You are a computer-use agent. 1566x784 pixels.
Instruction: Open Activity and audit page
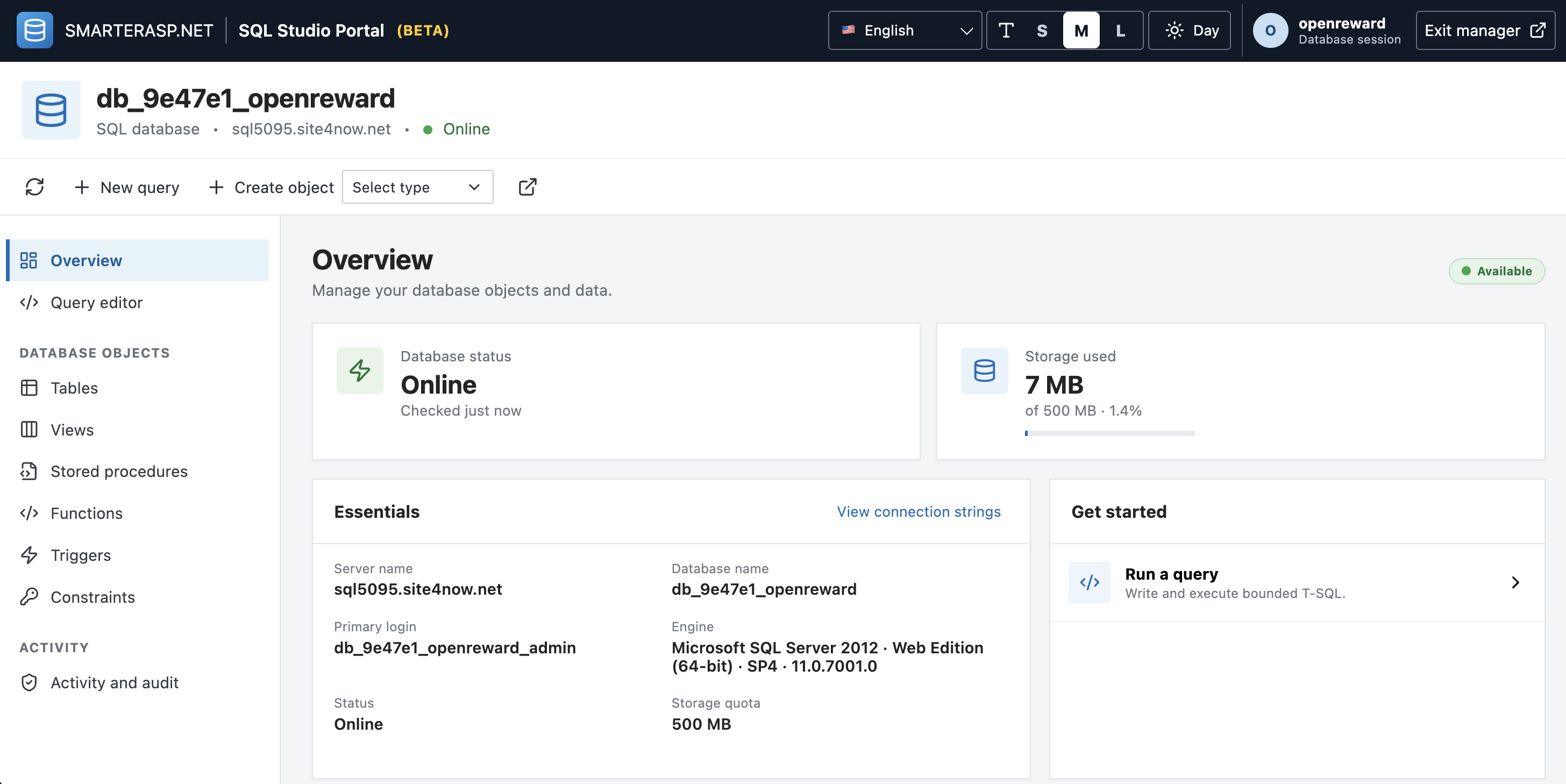[x=137, y=682]
